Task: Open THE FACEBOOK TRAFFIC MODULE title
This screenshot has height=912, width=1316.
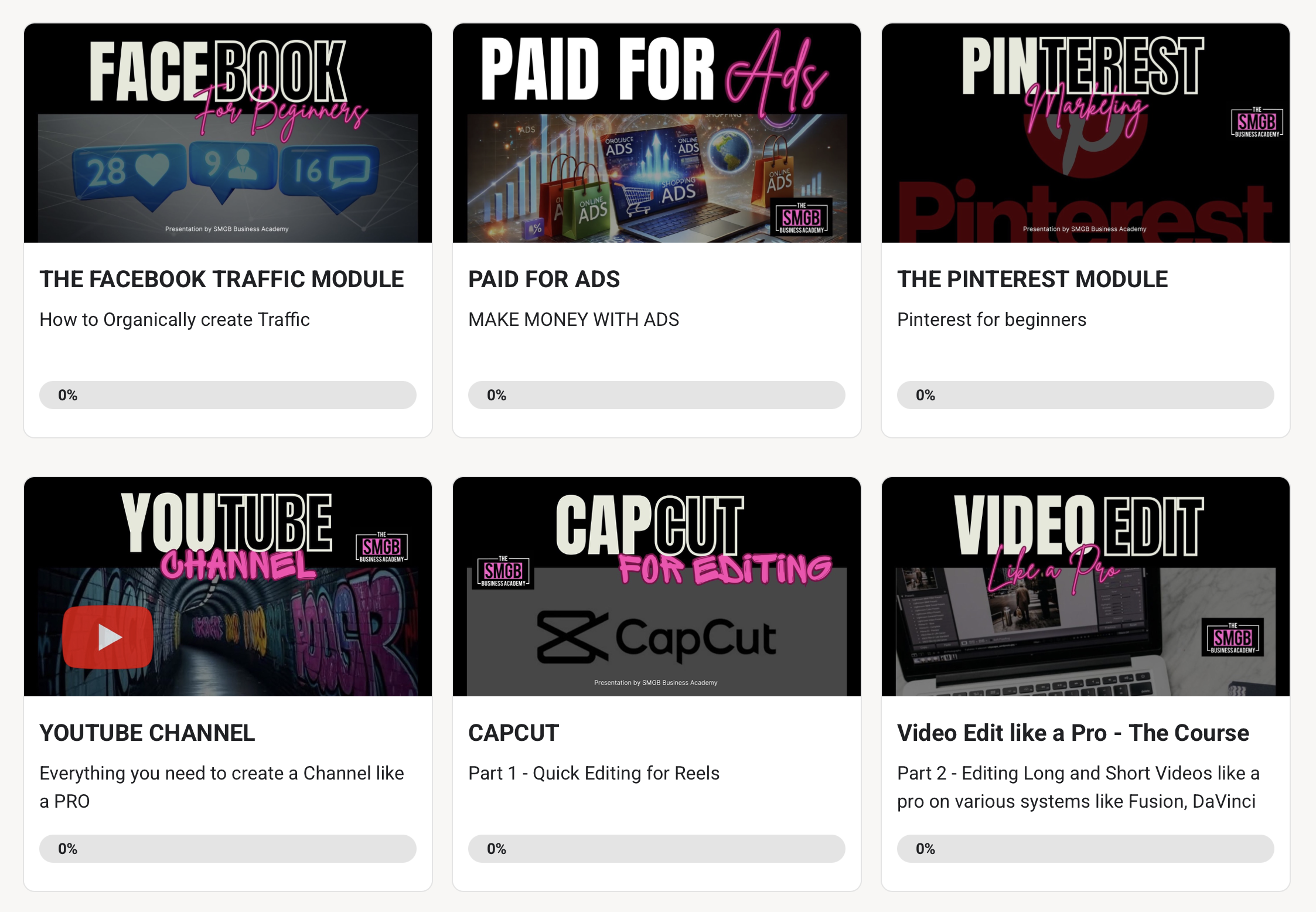Action: (221, 279)
